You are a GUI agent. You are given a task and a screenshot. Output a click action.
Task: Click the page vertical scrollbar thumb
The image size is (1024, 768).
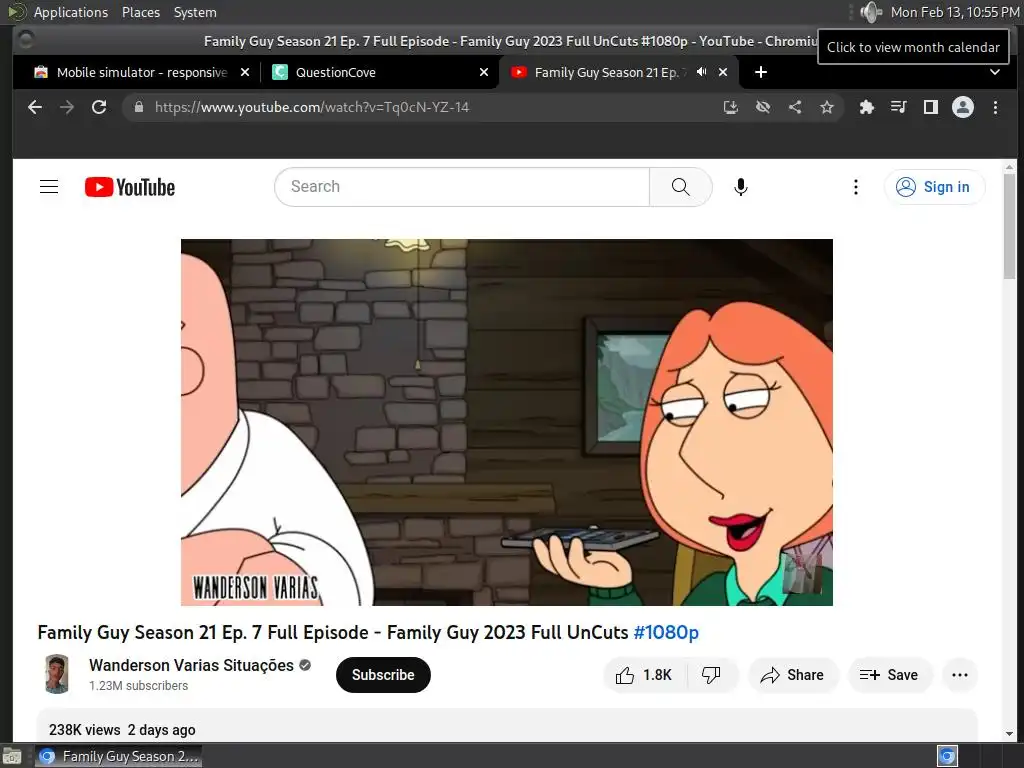coord(1010,226)
